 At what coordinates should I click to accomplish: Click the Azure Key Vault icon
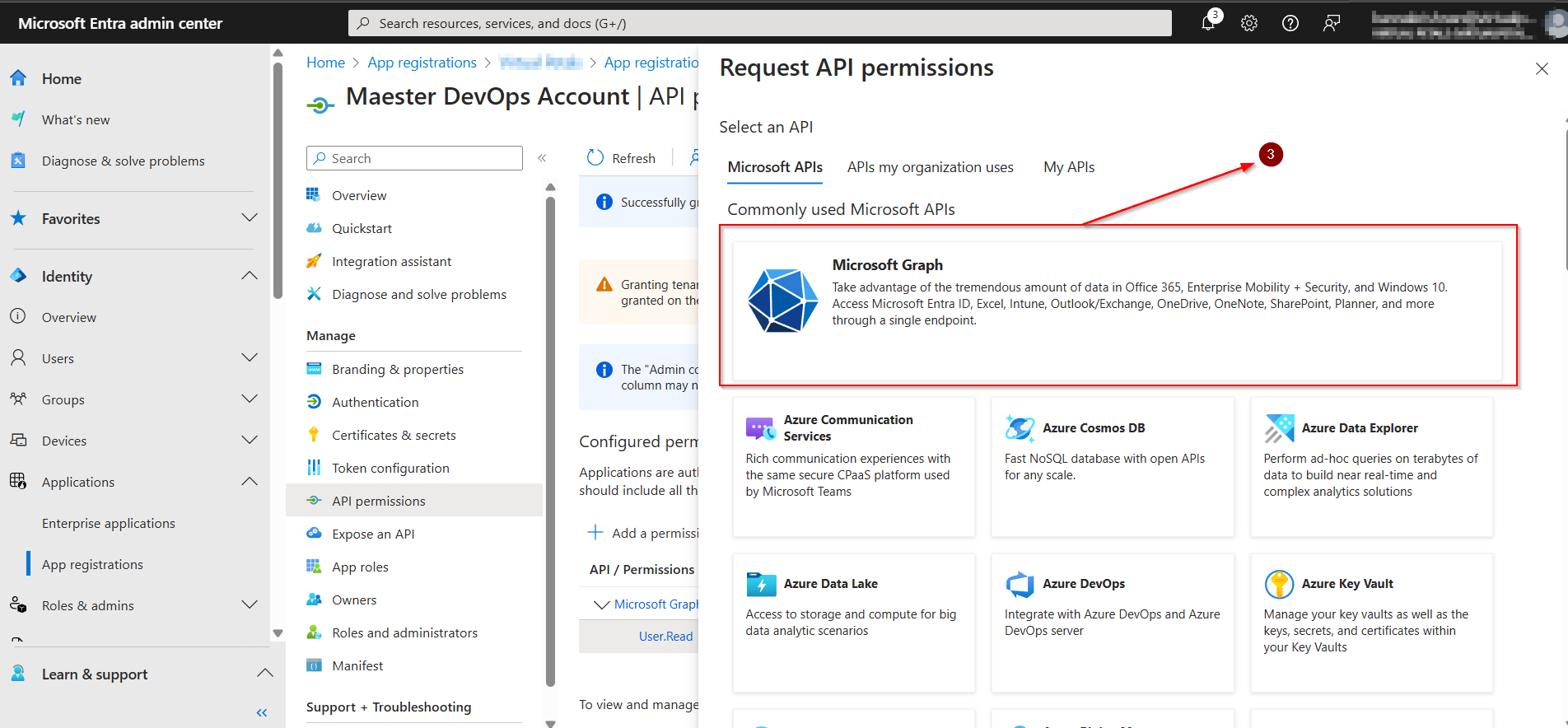coord(1279,584)
